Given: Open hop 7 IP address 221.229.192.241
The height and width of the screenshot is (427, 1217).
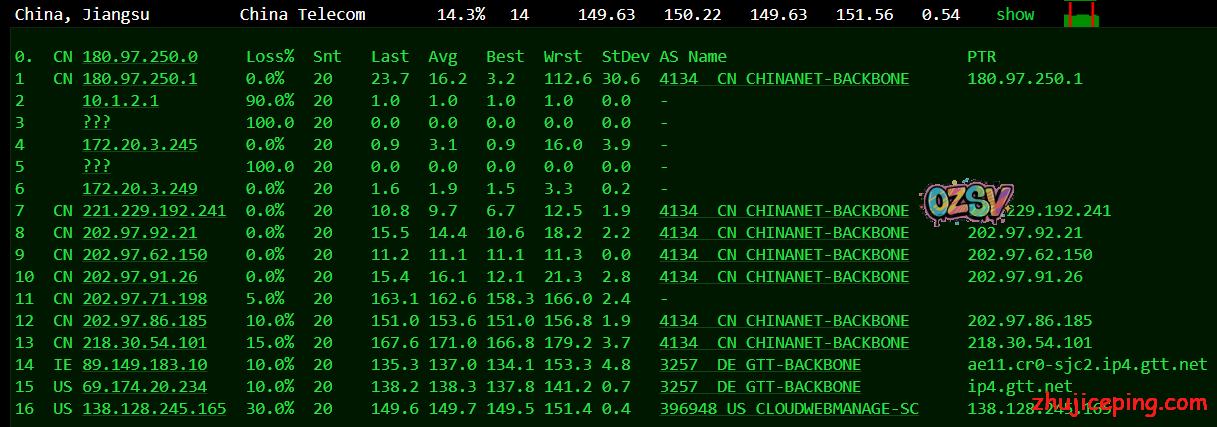Looking at the screenshot, I should click(154, 211).
